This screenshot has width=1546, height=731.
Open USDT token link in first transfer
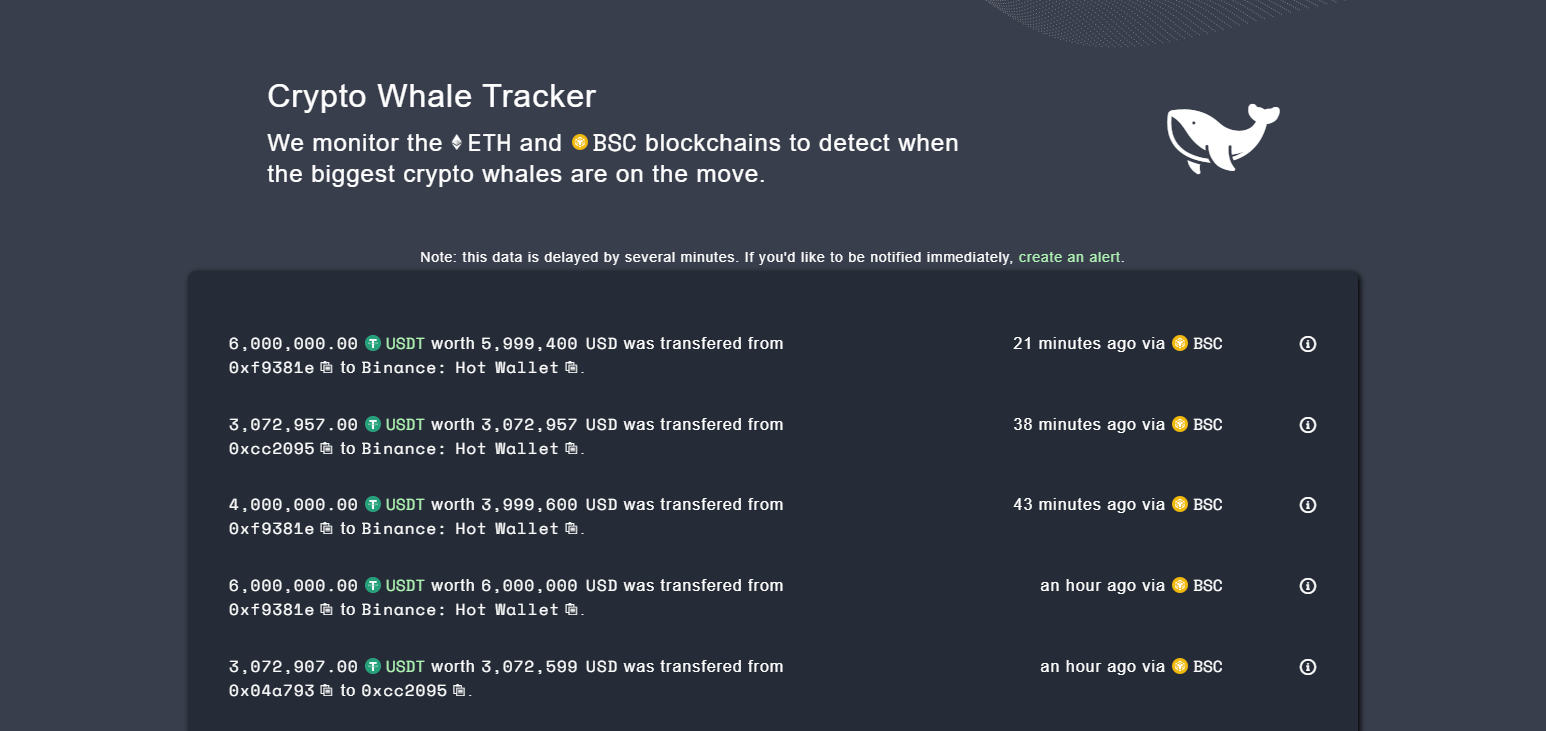(x=405, y=344)
